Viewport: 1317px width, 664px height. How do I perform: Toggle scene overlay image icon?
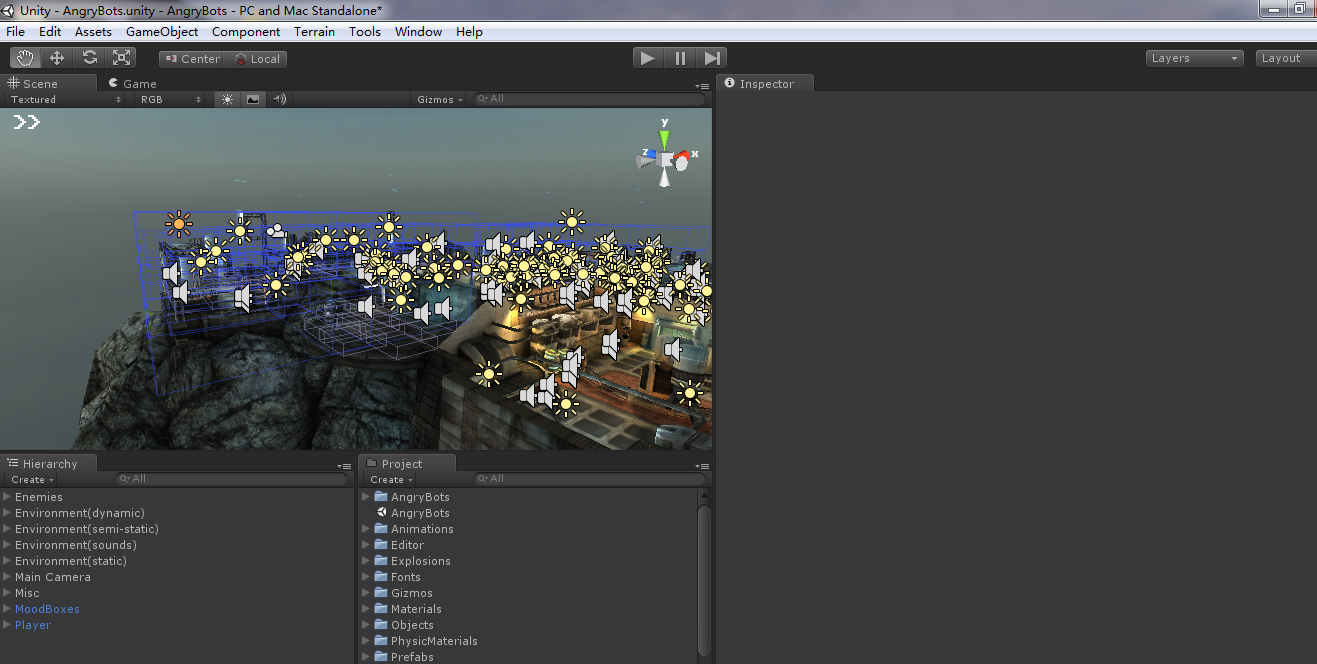tap(253, 99)
